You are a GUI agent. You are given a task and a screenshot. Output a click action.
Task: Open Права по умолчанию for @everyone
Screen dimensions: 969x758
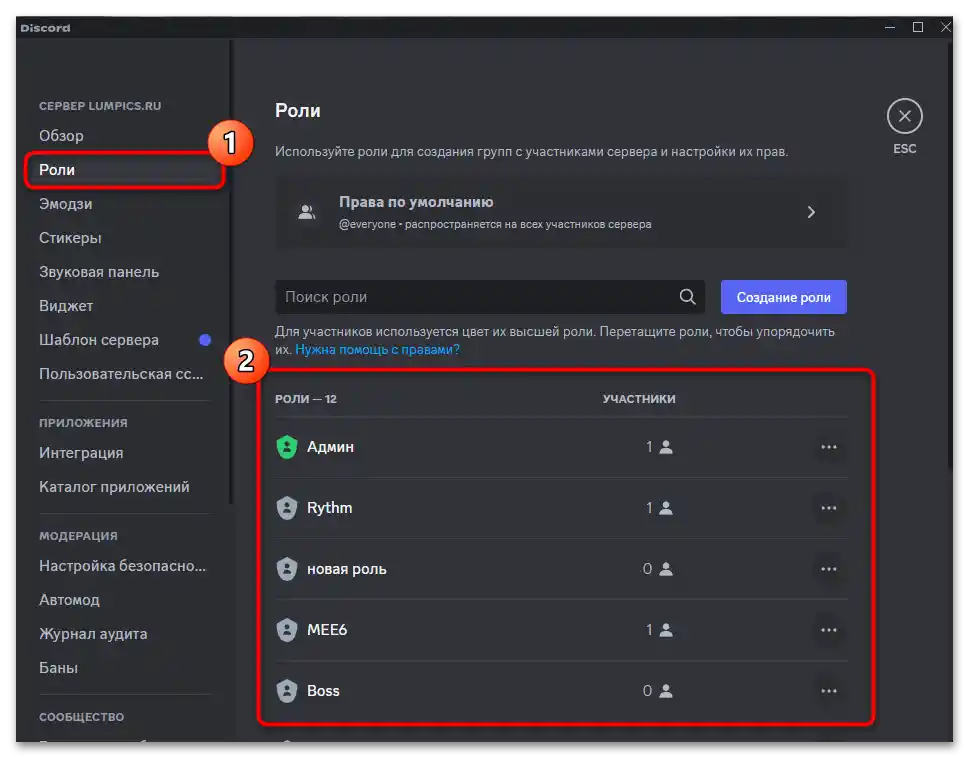561,213
